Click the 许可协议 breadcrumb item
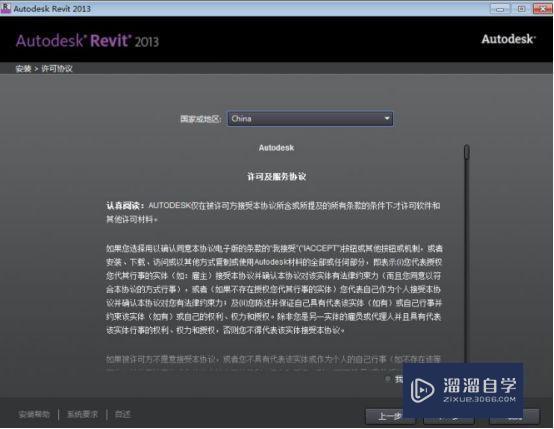 [x=57, y=69]
